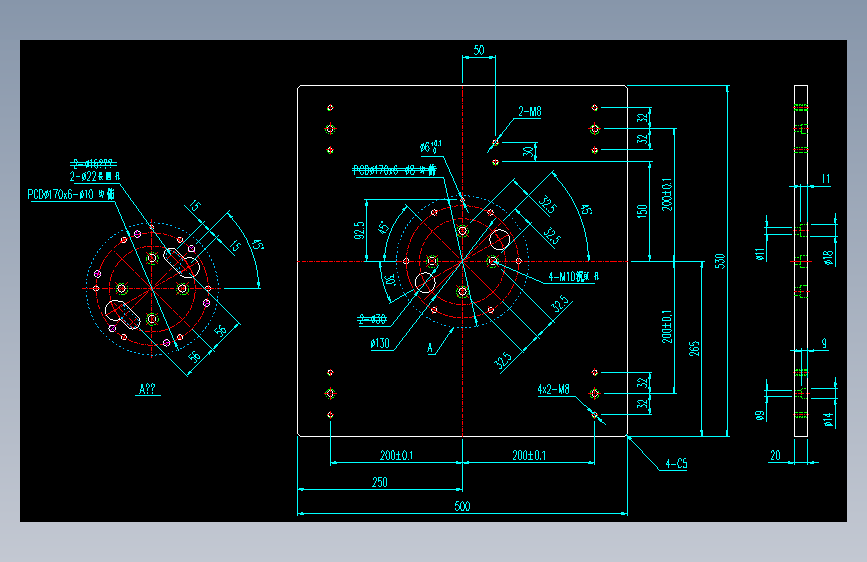Screen dimensions: 867x562
Task: Click the 265 vertical dimension
Action: 694,348
